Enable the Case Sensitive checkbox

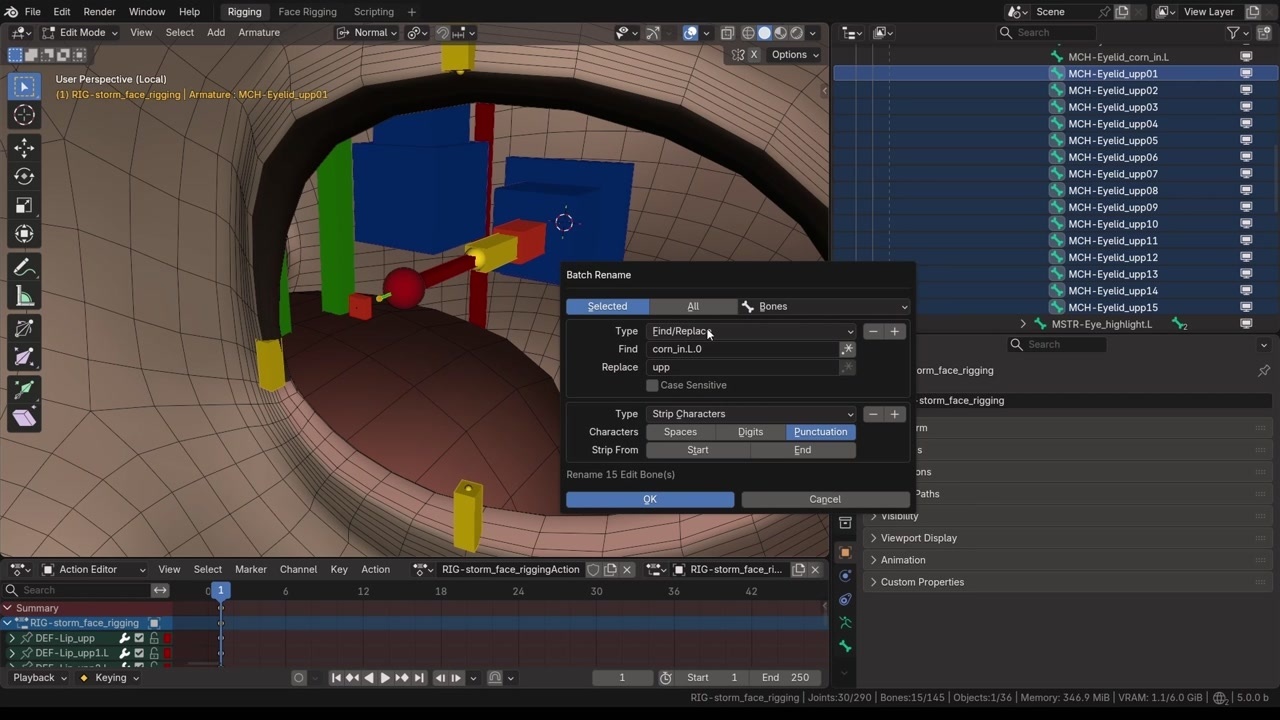pyautogui.click(x=652, y=385)
